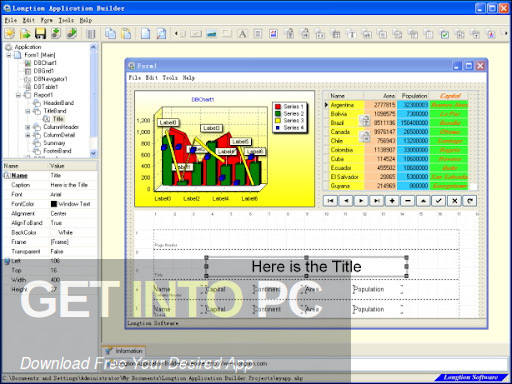The image size is (512, 384).
Task: Select the Argentina row in the grid
Action: pyautogui.click(x=398, y=105)
